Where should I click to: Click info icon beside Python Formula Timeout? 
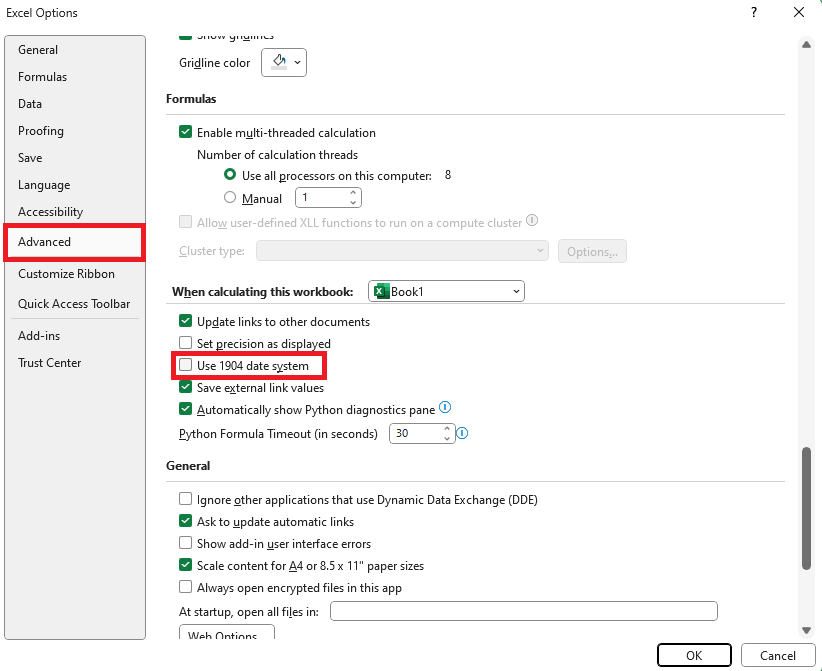pos(462,434)
